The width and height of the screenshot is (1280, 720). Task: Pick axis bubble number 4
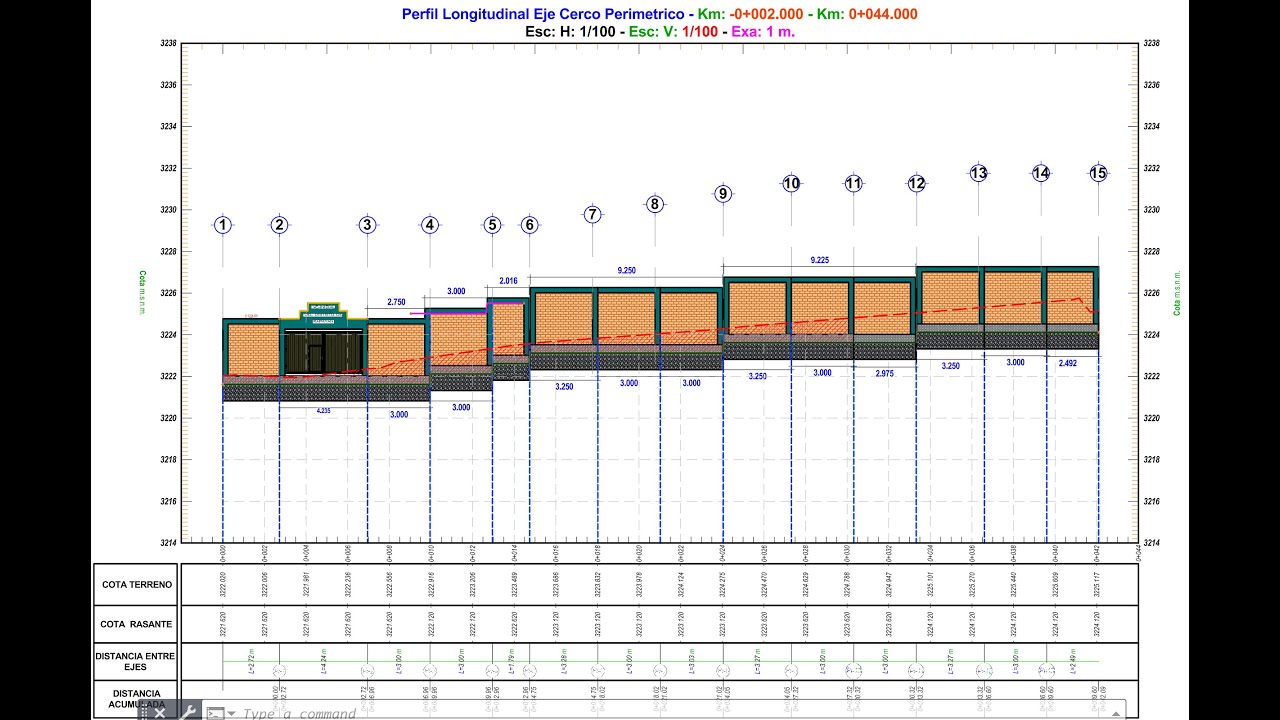click(430, 225)
